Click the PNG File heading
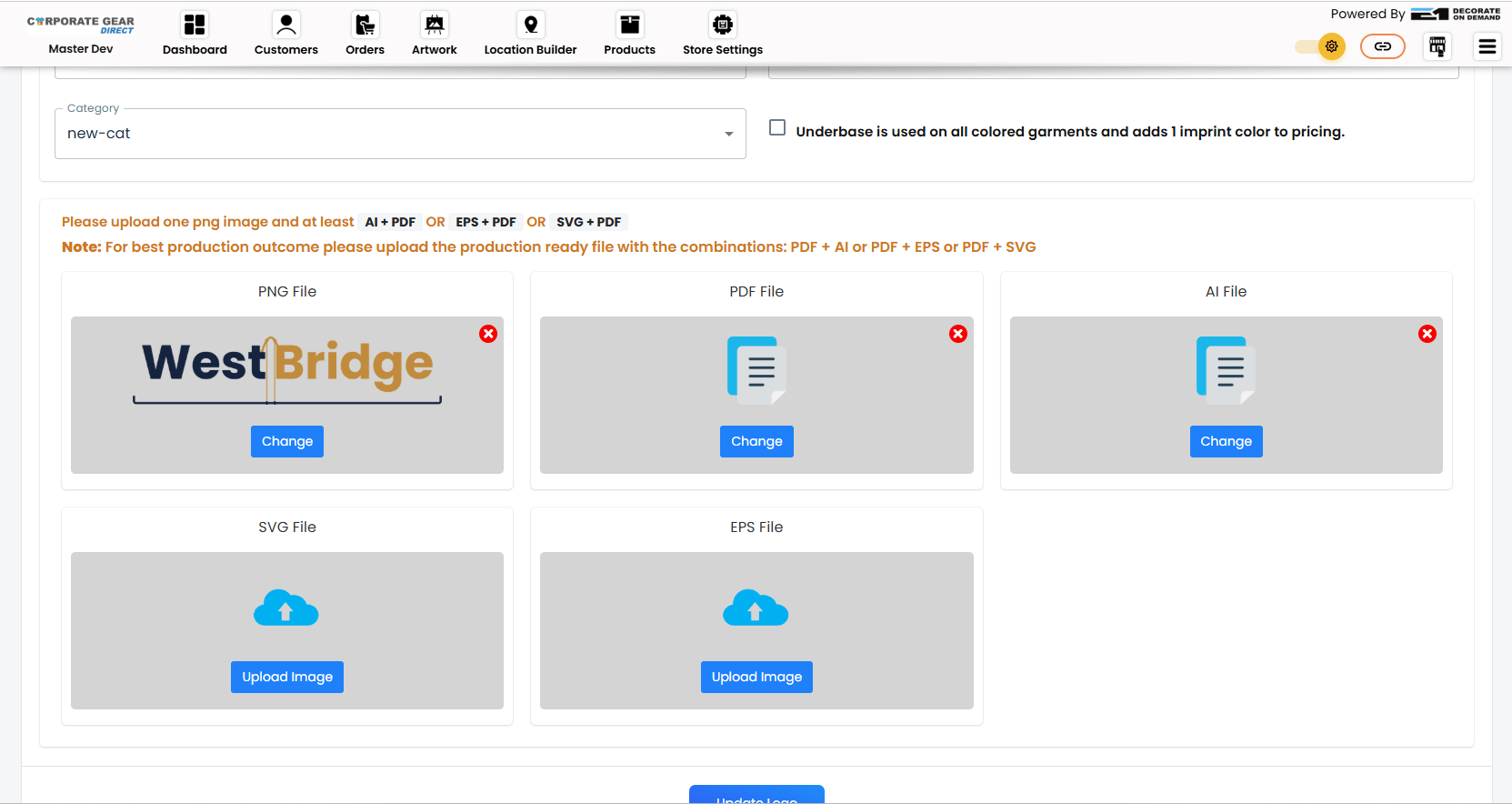The width and height of the screenshot is (1512, 804). coord(287,292)
